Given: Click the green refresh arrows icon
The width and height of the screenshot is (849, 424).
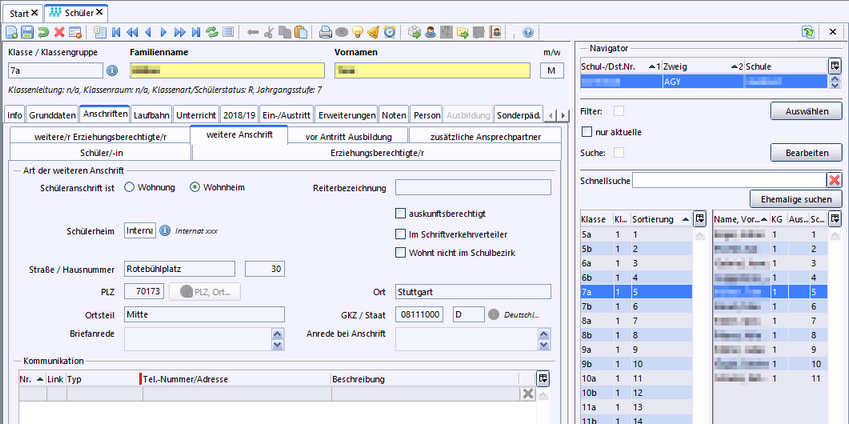Looking at the screenshot, I should click(x=212, y=32).
